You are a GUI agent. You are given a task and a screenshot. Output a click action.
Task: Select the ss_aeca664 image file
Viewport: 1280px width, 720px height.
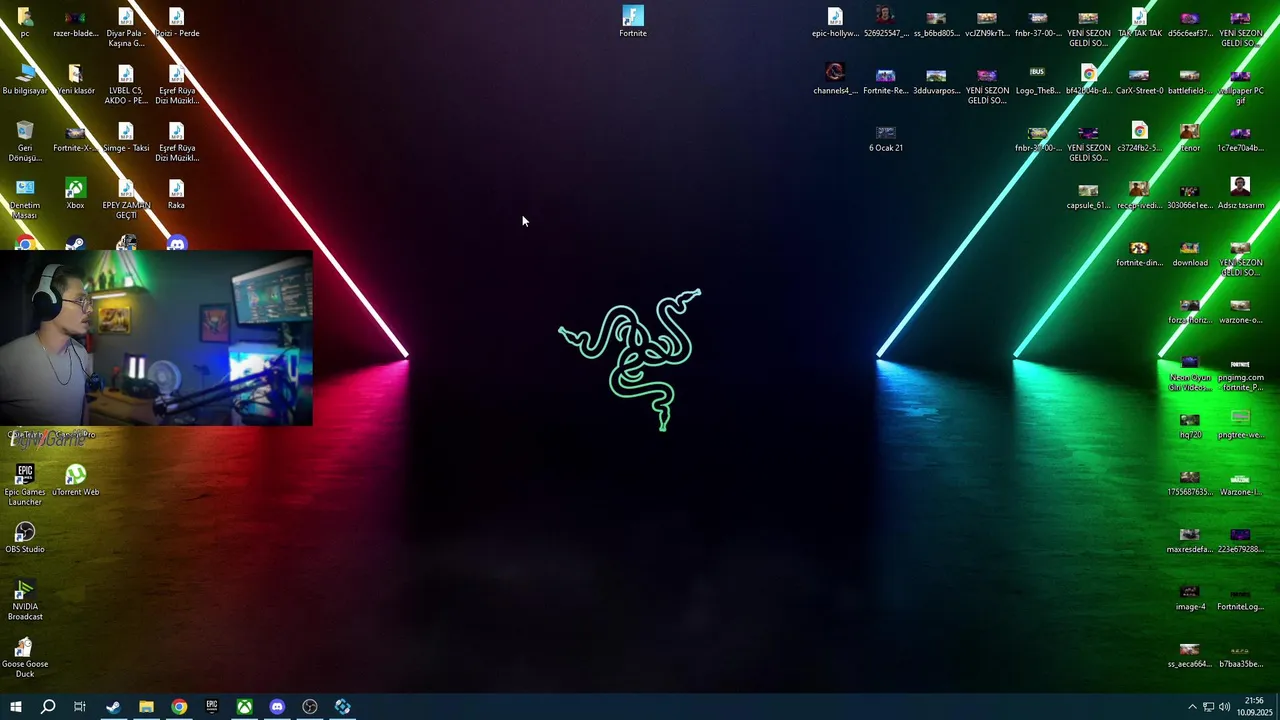click(1190, 653)
